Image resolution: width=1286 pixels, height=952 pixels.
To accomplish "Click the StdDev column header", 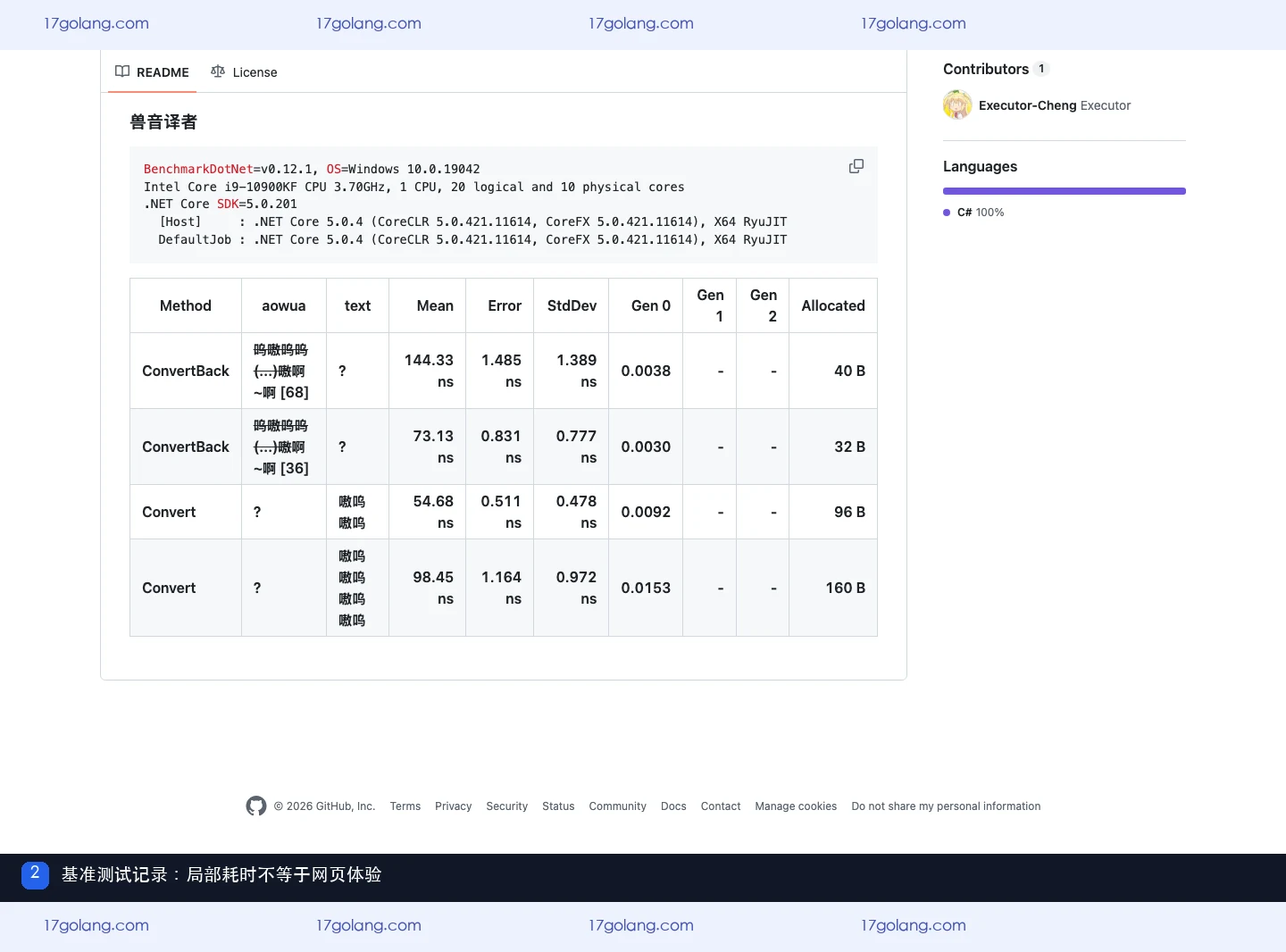I will coord(572,305).
